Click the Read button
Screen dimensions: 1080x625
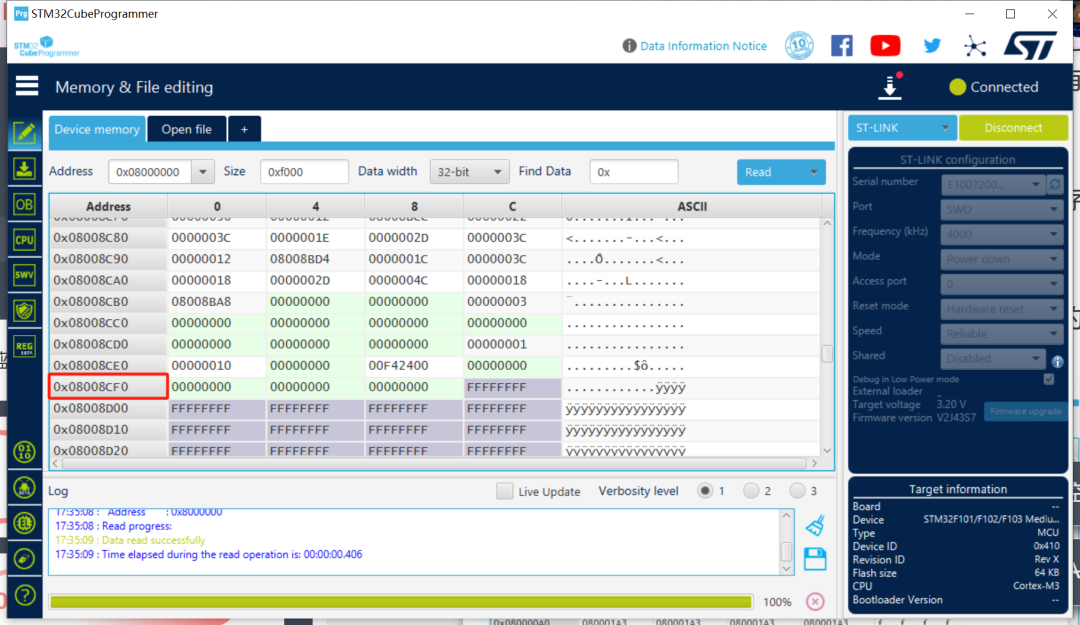point(780,172)
